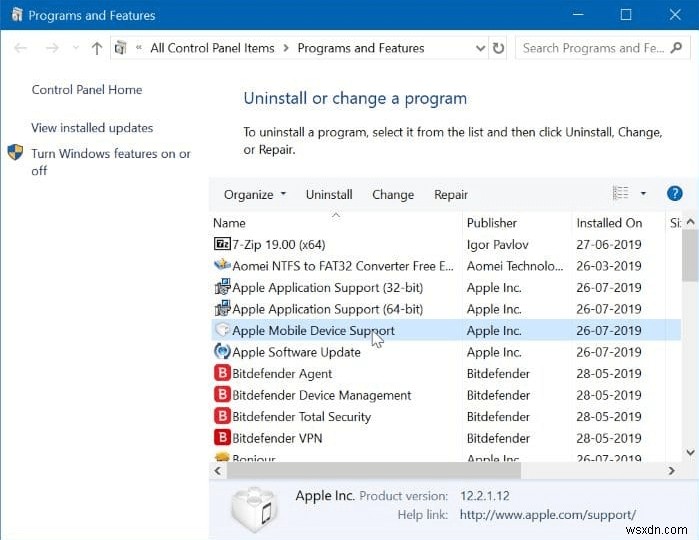Click the horizontal scrollbar thumb

[x=374, y=470]
